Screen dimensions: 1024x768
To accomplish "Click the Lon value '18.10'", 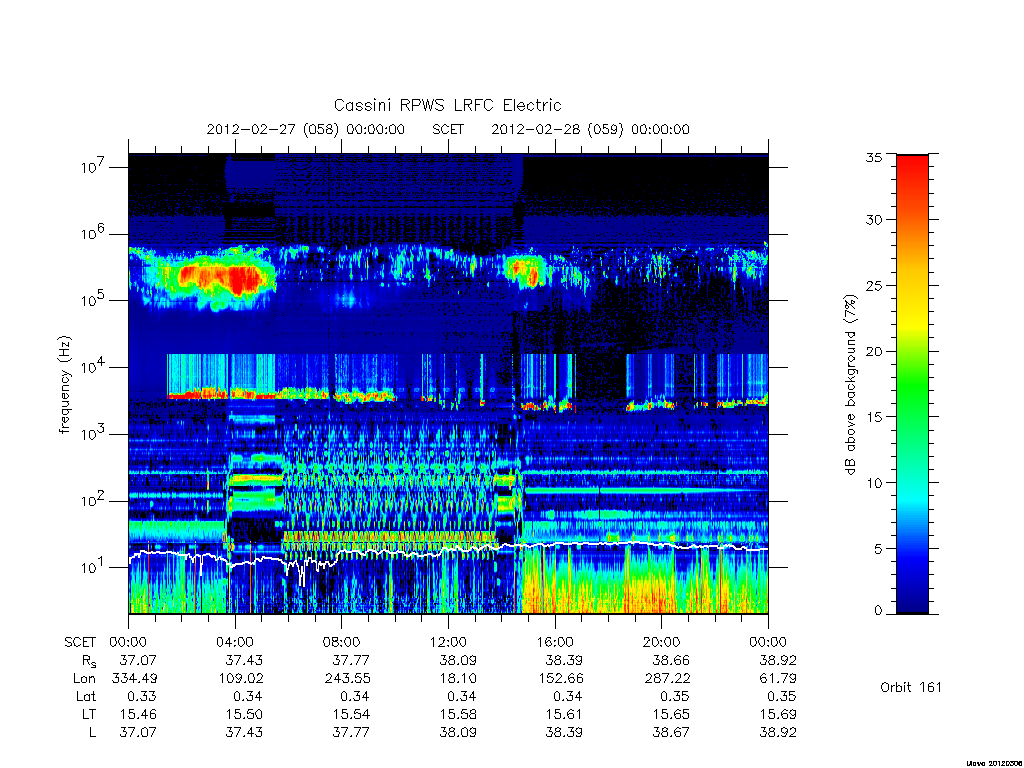I will 458,679.
